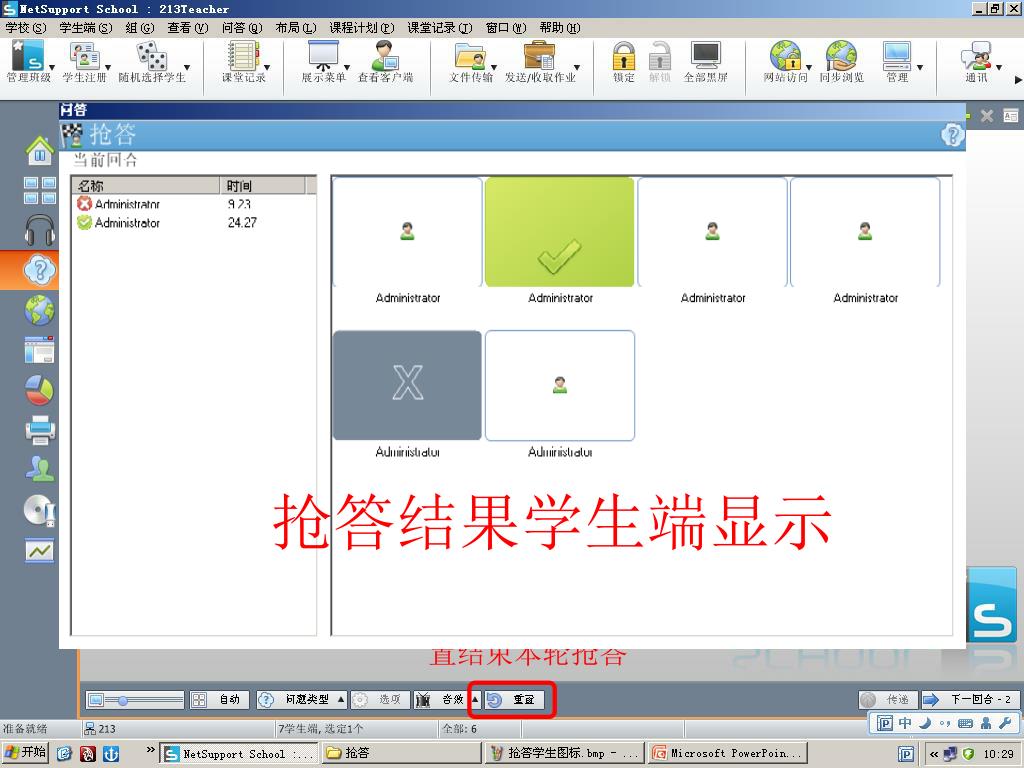Click the 随机选择学生 dice icon

[x=152, y=61]
